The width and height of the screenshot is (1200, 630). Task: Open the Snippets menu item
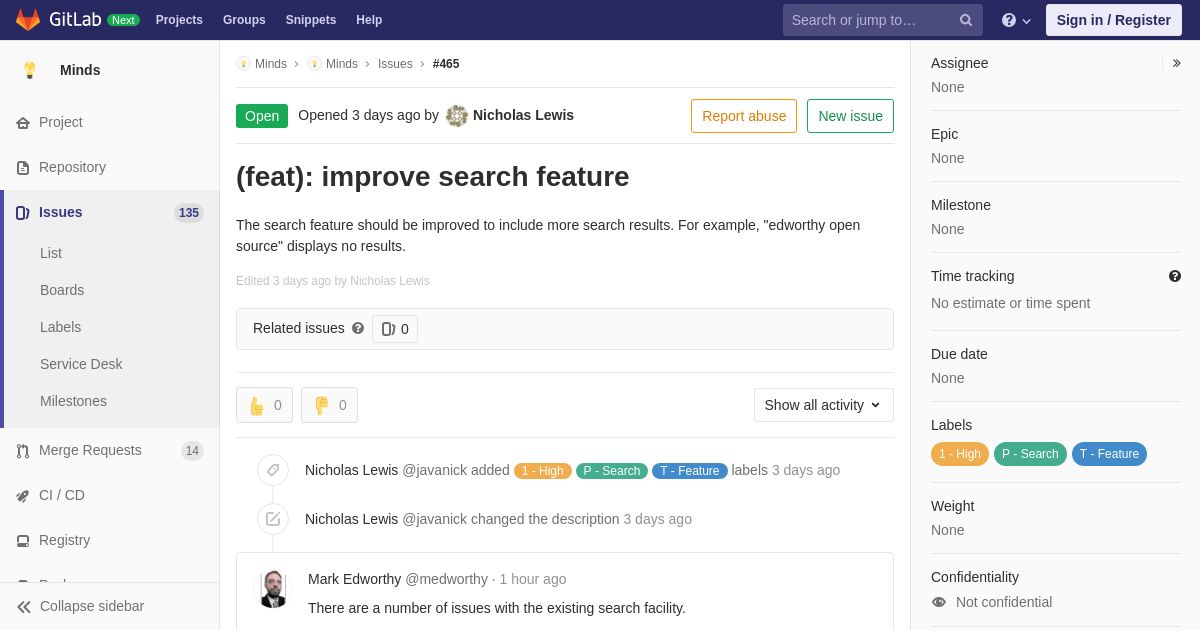pos(311,20)
